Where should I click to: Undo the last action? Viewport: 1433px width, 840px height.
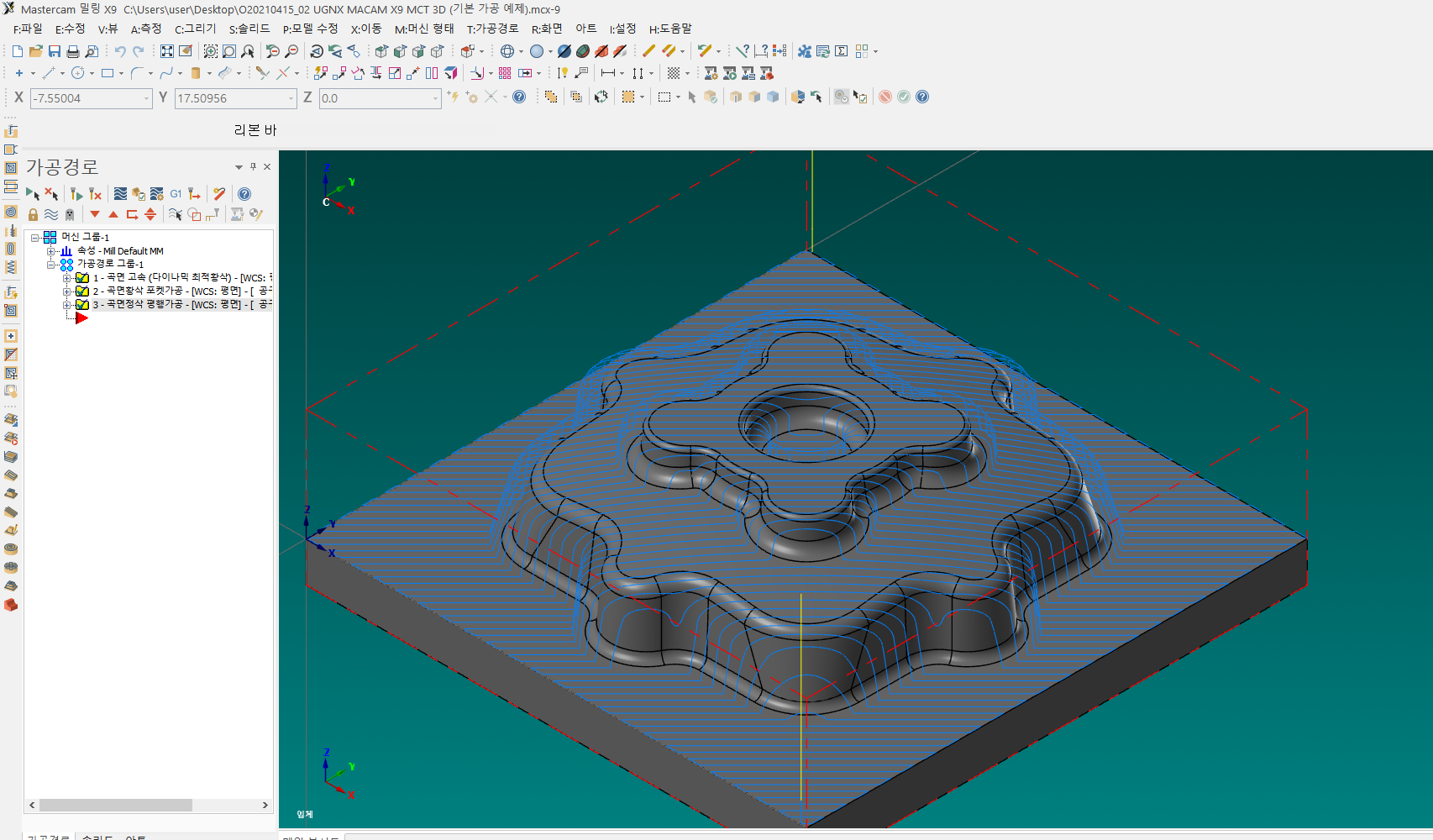pos(120,51)
